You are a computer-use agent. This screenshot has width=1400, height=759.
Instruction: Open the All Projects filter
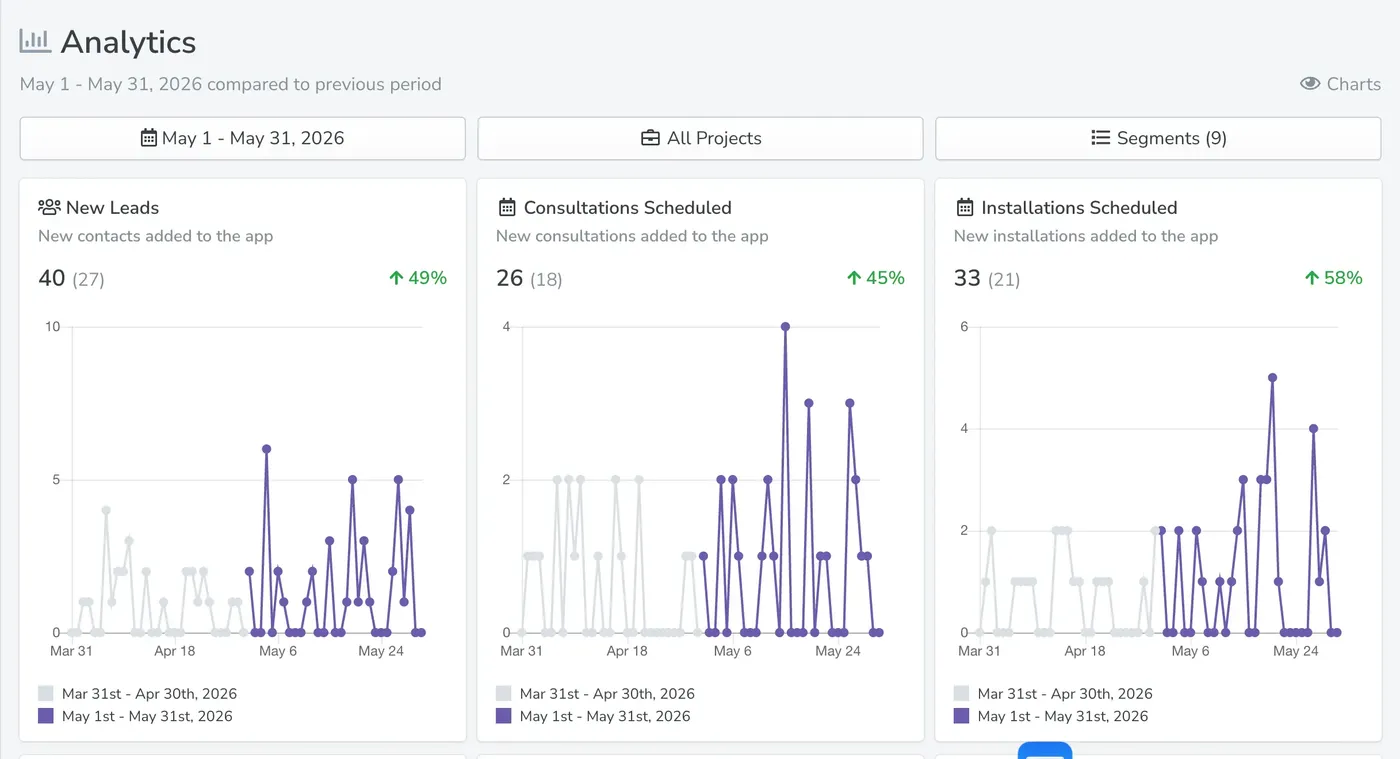pyautogui.click(x=700, y=138)
